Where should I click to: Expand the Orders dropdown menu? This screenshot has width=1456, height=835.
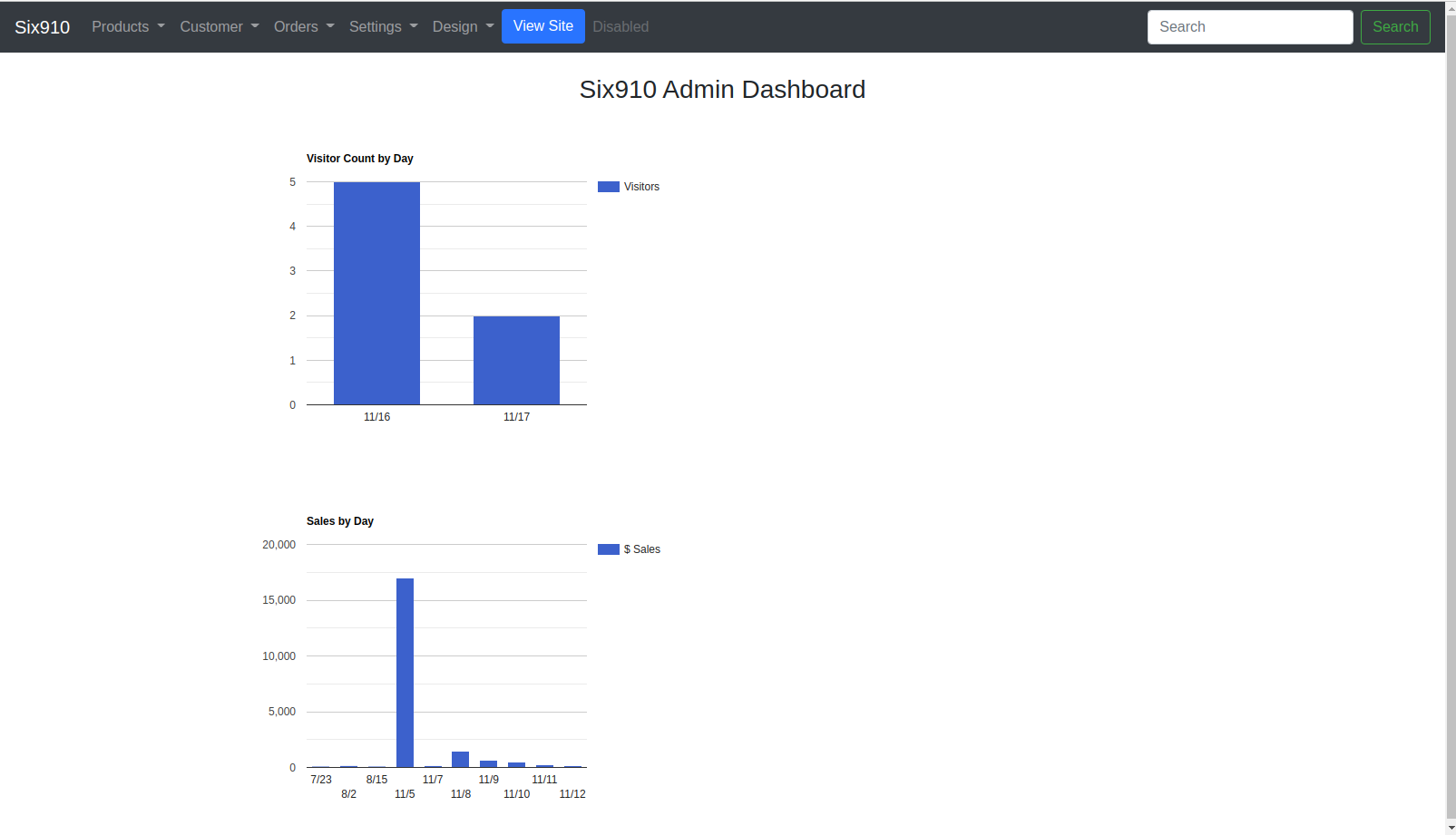point(304,27)
